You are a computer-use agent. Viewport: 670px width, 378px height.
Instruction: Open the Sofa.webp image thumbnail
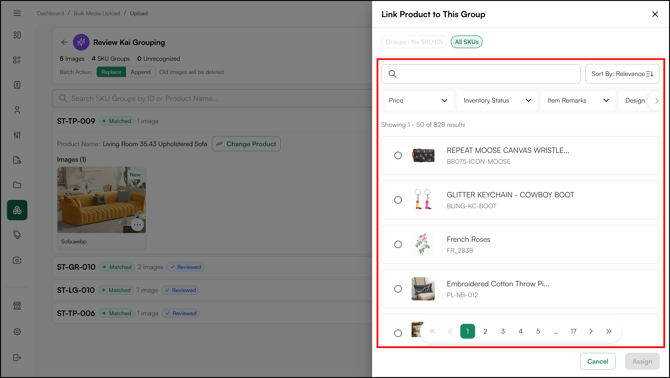click(102, 200)
